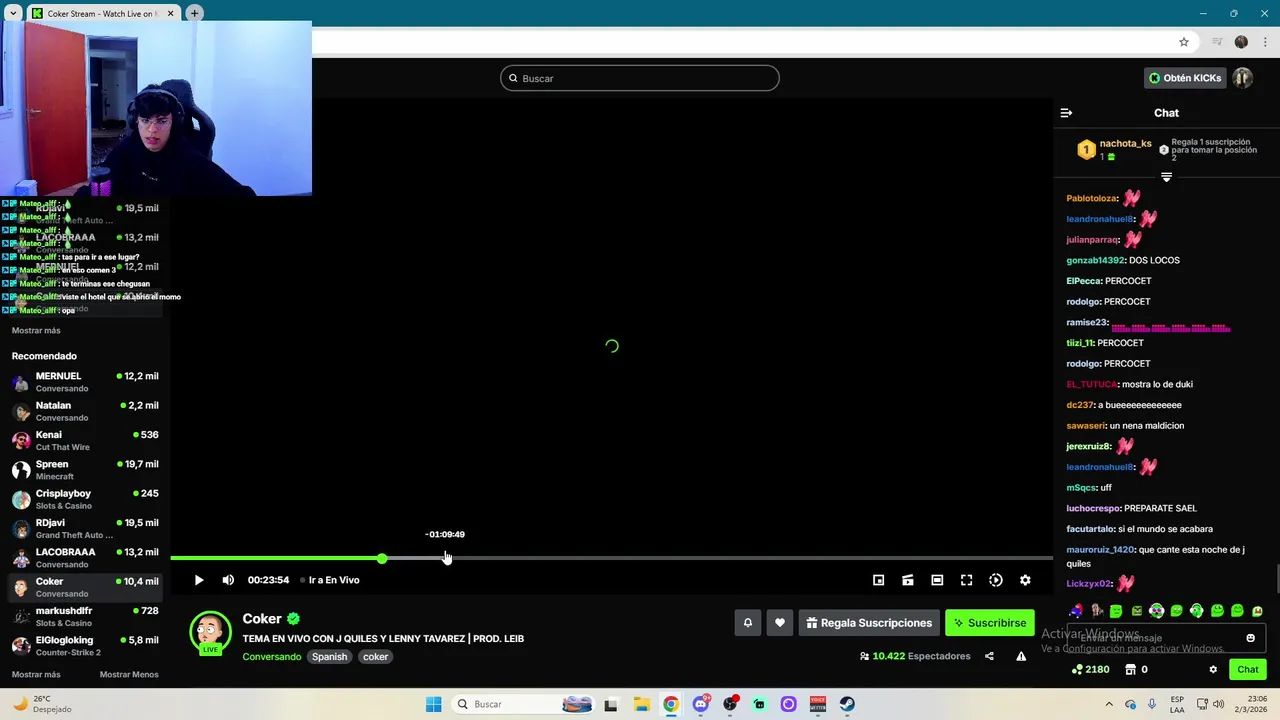
Task: Open the user profile avatar menu
Action: tap(1242, 78)
